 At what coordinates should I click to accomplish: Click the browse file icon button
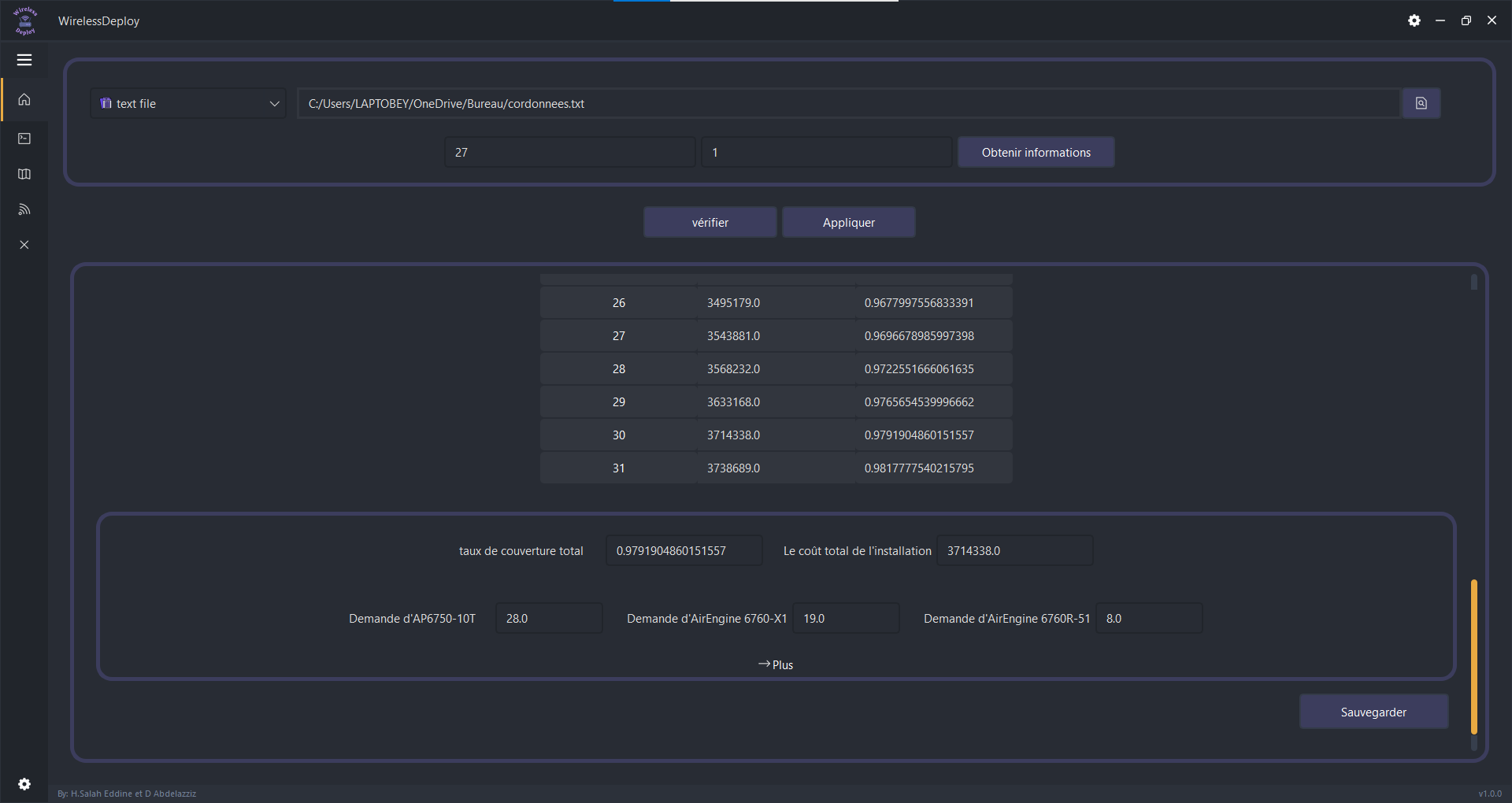click(x=1421, y=103)
